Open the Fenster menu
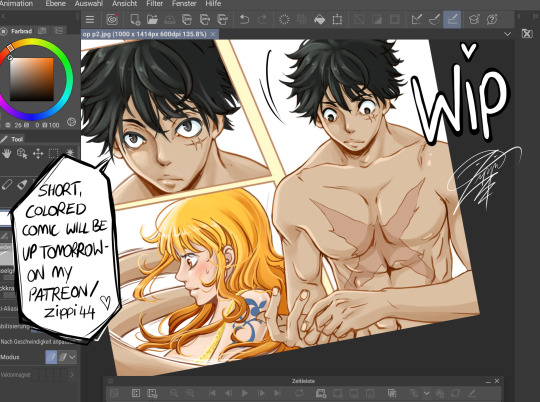 pyautogui.click(x=184, y=3)
